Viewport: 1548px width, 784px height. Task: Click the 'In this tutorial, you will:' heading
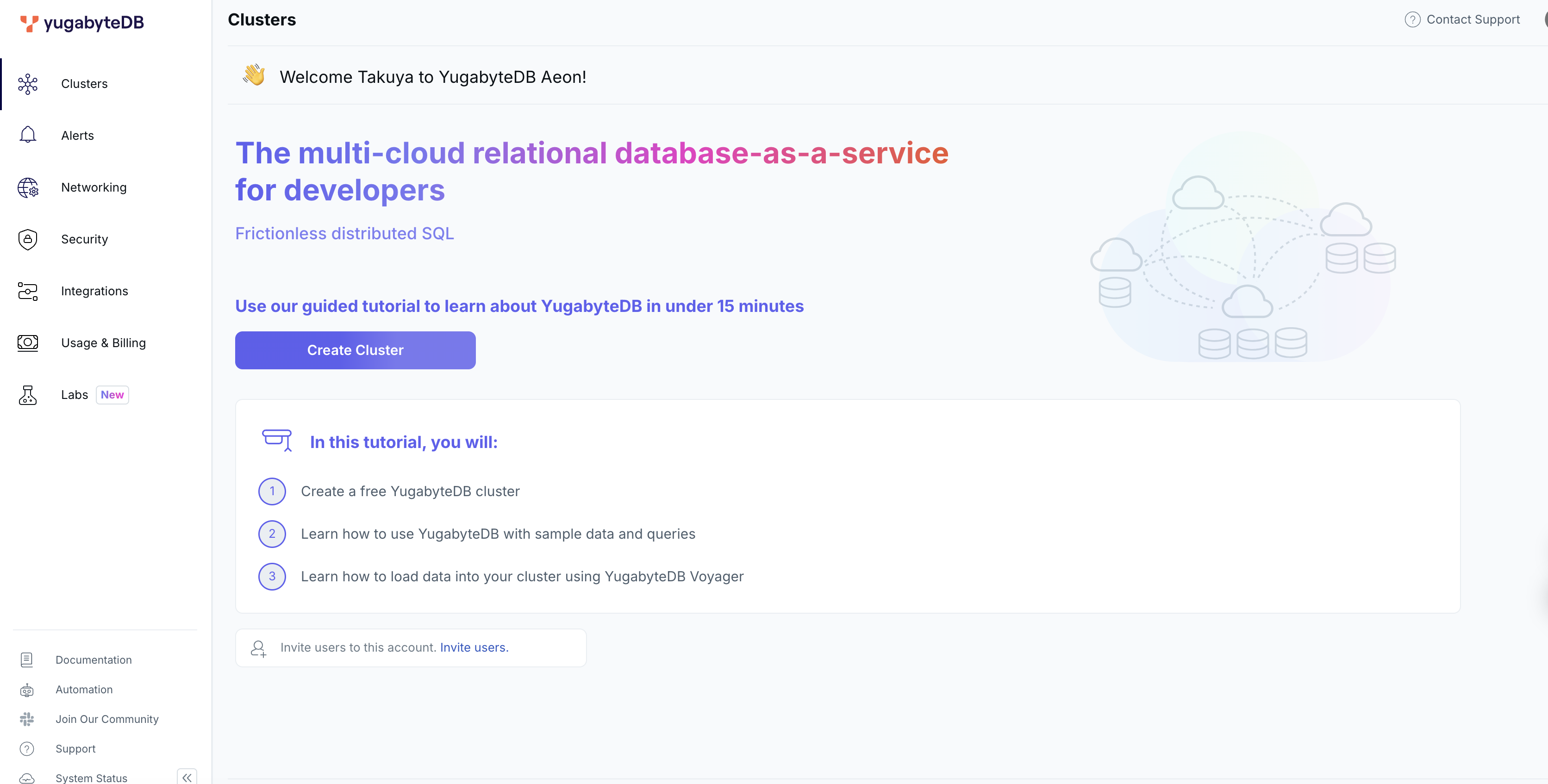point(404,442)
